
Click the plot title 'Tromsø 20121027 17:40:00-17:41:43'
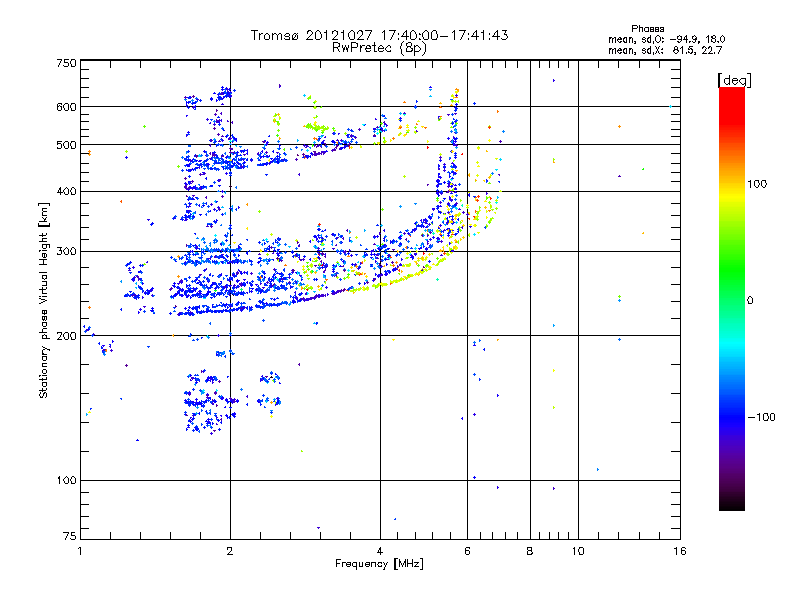tap(379, 35)
